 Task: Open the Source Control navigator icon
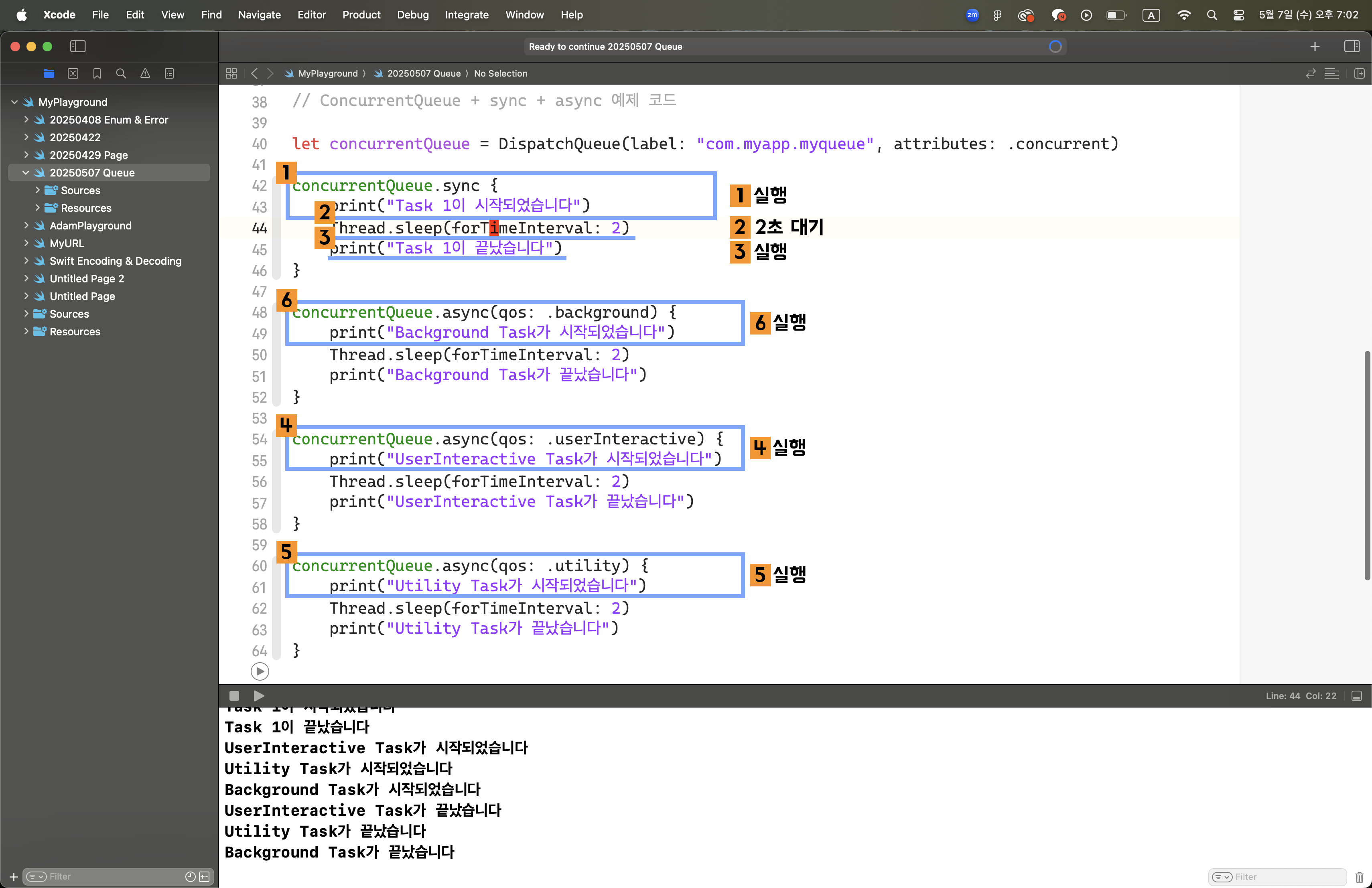point(73,73)
